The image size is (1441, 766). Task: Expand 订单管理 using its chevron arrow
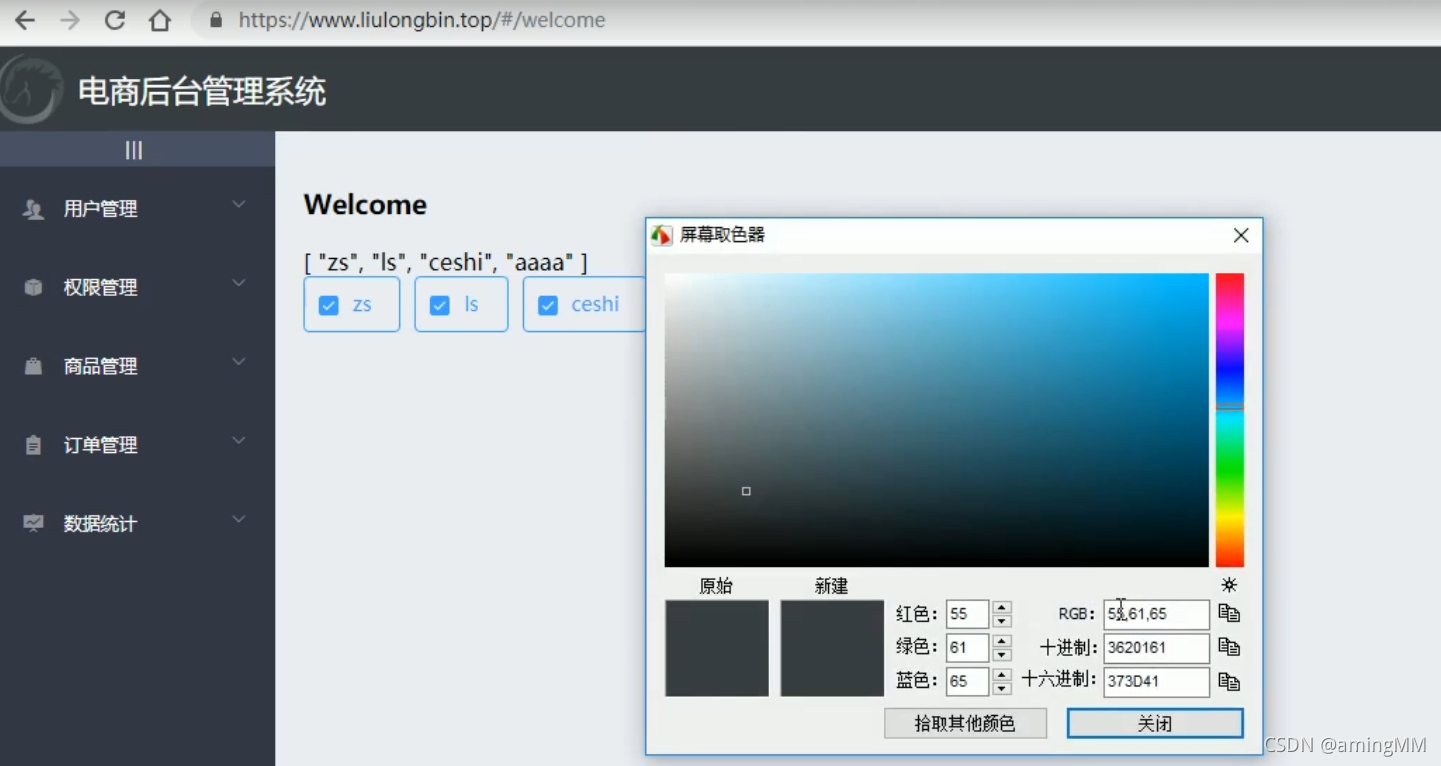click(x=239, y=441)
